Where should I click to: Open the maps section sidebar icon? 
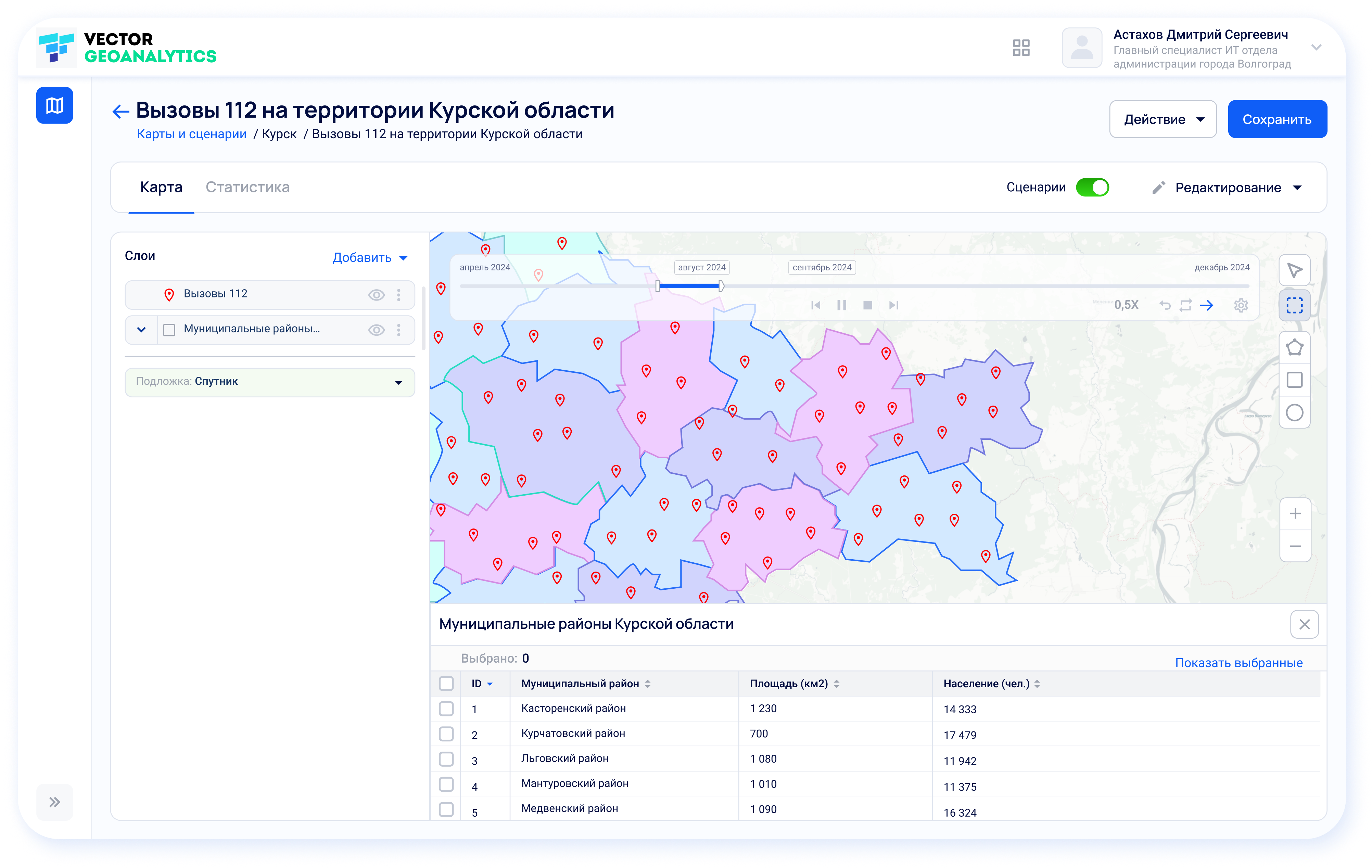coord(55,105)
